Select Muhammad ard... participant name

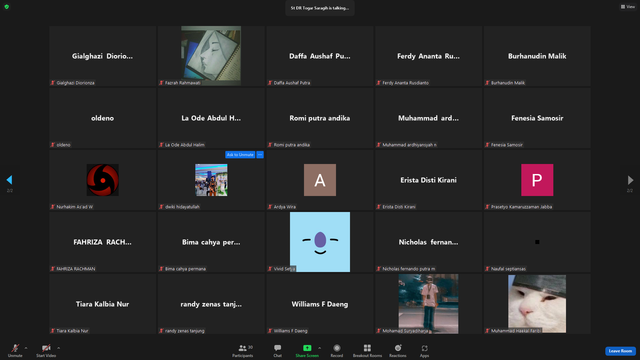coord(428,118)
